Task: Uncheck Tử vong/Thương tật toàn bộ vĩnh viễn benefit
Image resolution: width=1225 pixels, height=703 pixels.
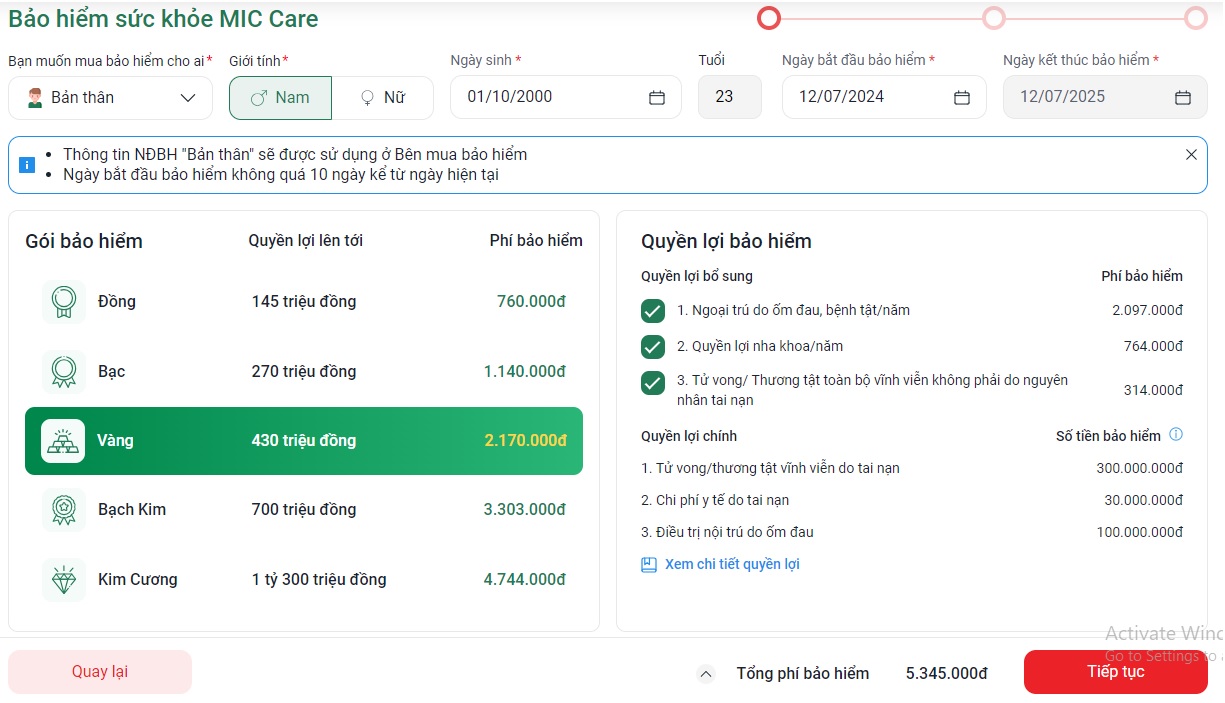Action: 653,383
